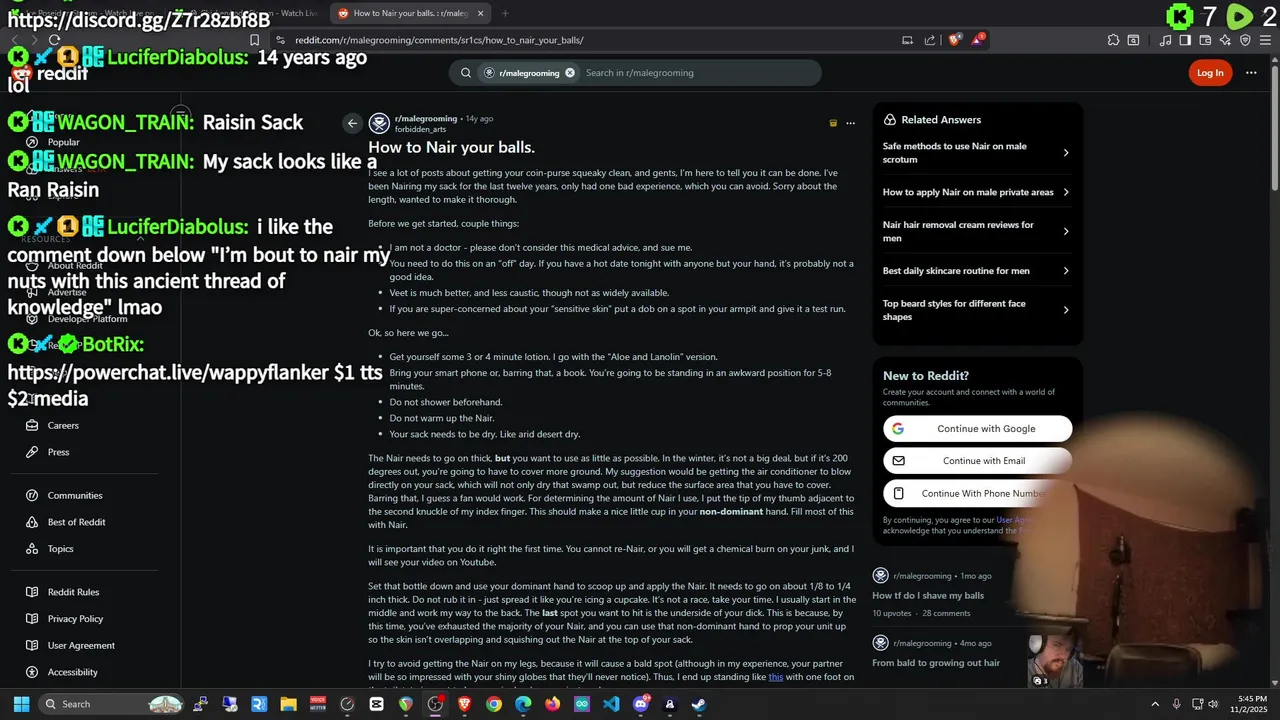Click the r/malegrooming link in post header
1280x720 pixels.
[x=425, y=118]
